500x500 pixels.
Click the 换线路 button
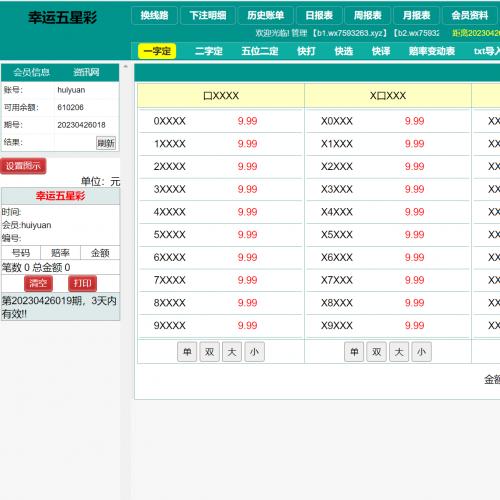point(154,16)
